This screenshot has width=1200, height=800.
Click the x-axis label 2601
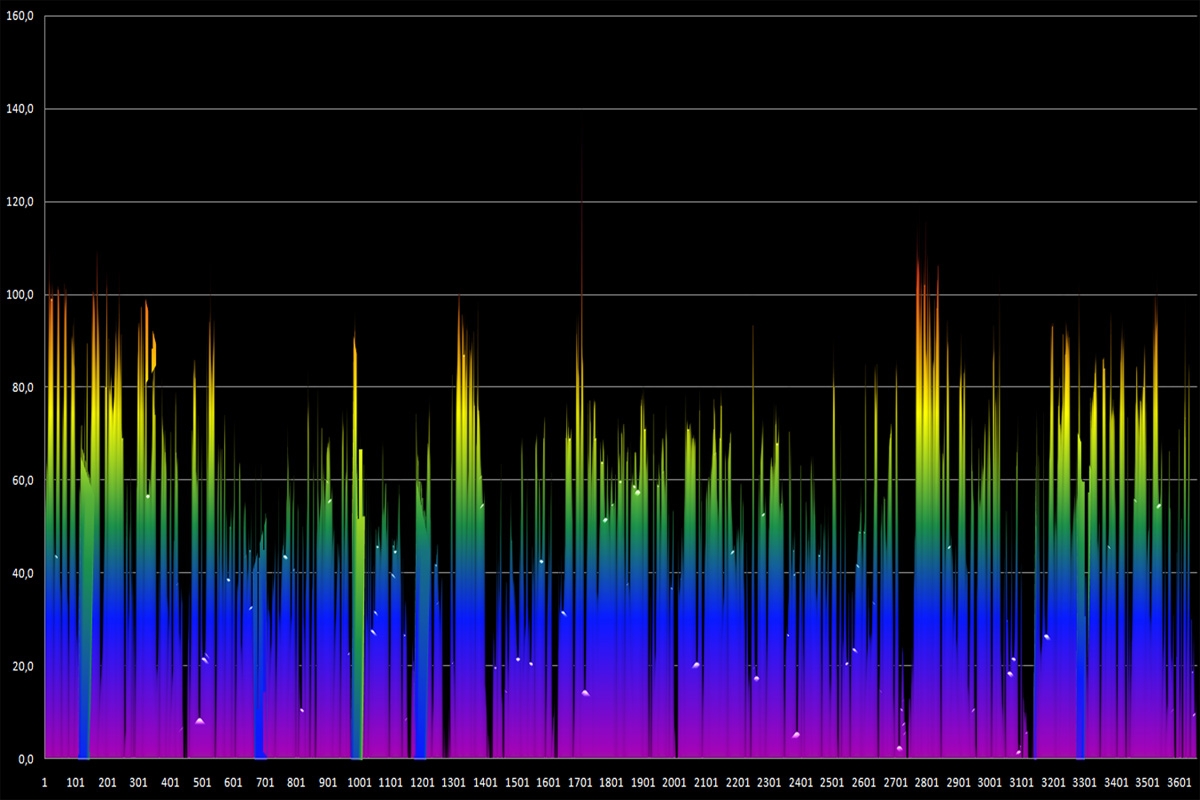[x=864, y=783]
